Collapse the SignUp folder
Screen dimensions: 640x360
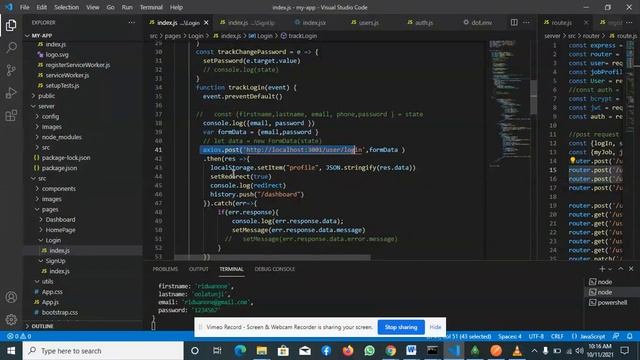(83, 261)
